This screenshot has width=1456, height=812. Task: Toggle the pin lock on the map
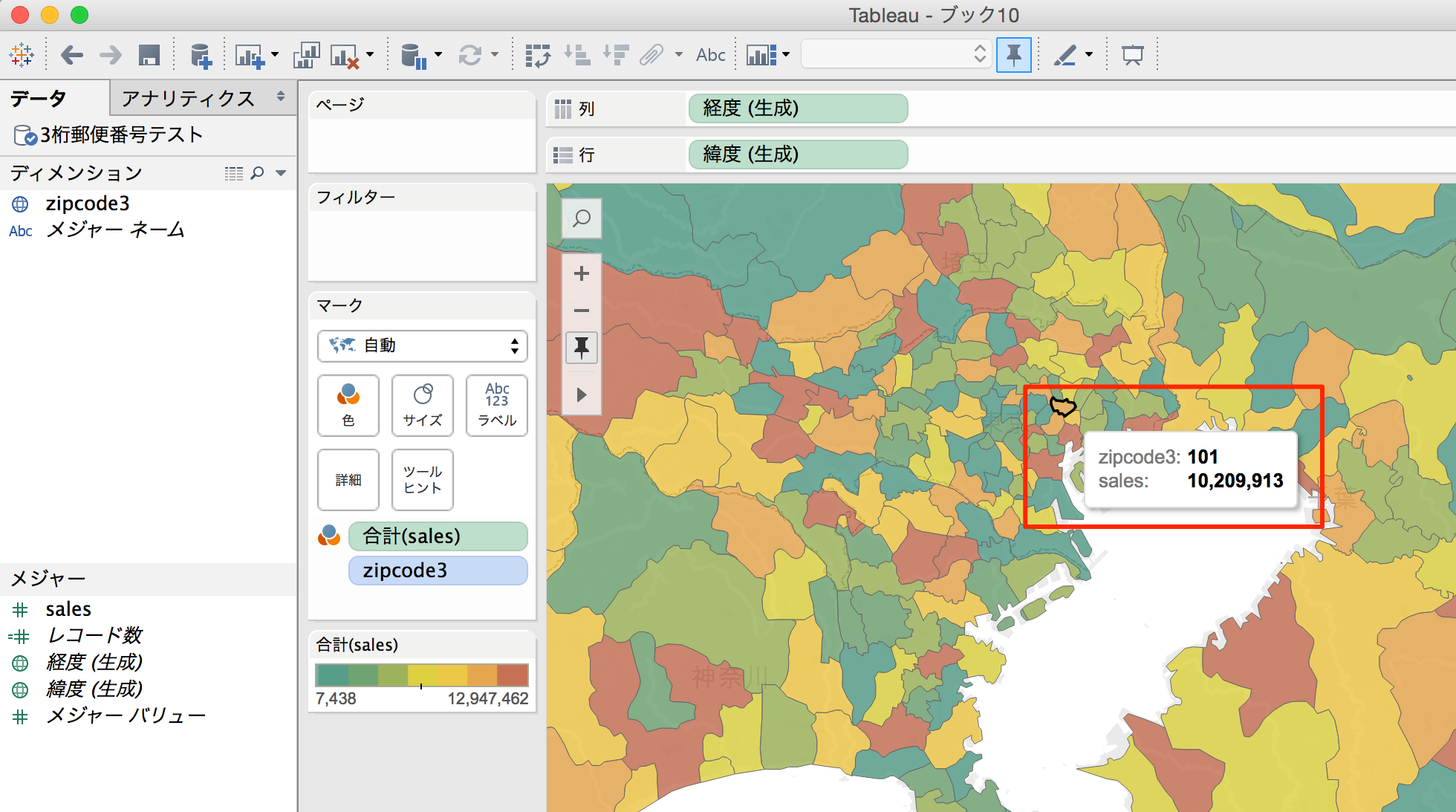point(582,348)
